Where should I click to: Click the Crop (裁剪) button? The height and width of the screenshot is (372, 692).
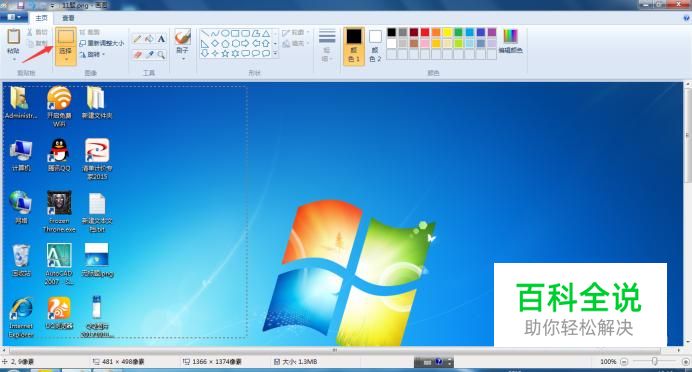pos(90,32)
